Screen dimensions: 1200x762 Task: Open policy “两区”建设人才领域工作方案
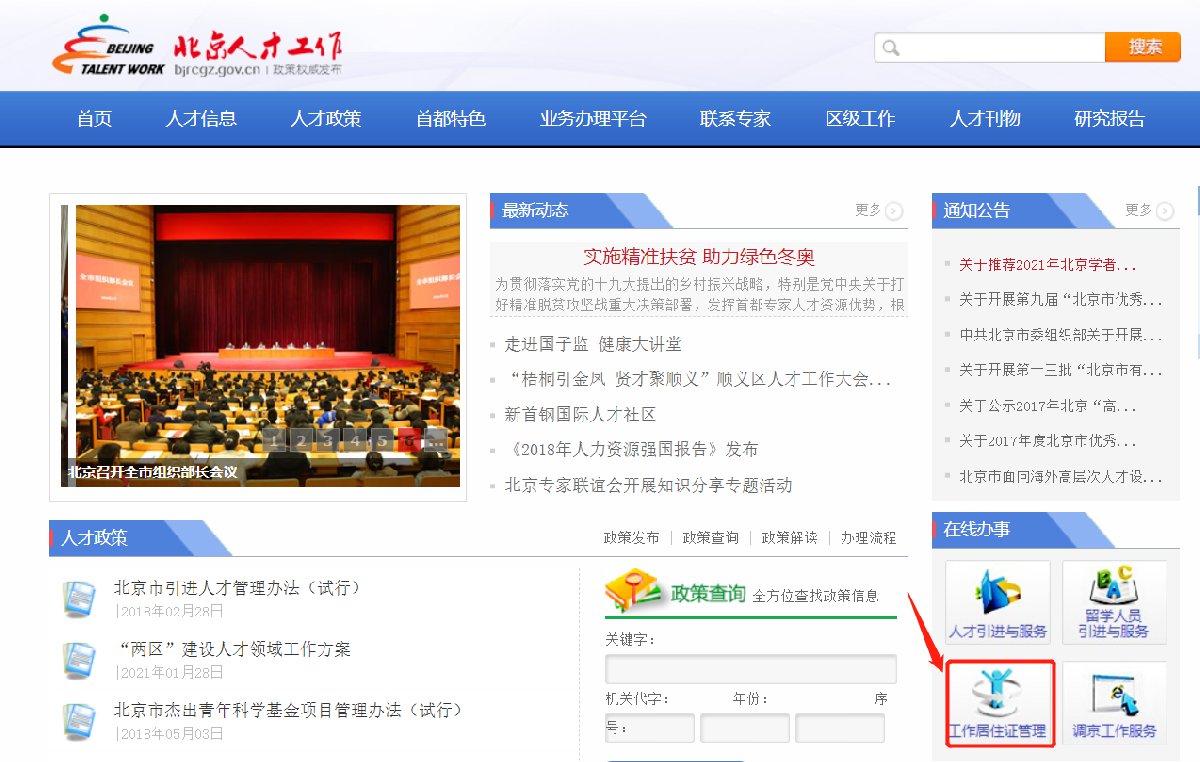[x=232, y=649]
